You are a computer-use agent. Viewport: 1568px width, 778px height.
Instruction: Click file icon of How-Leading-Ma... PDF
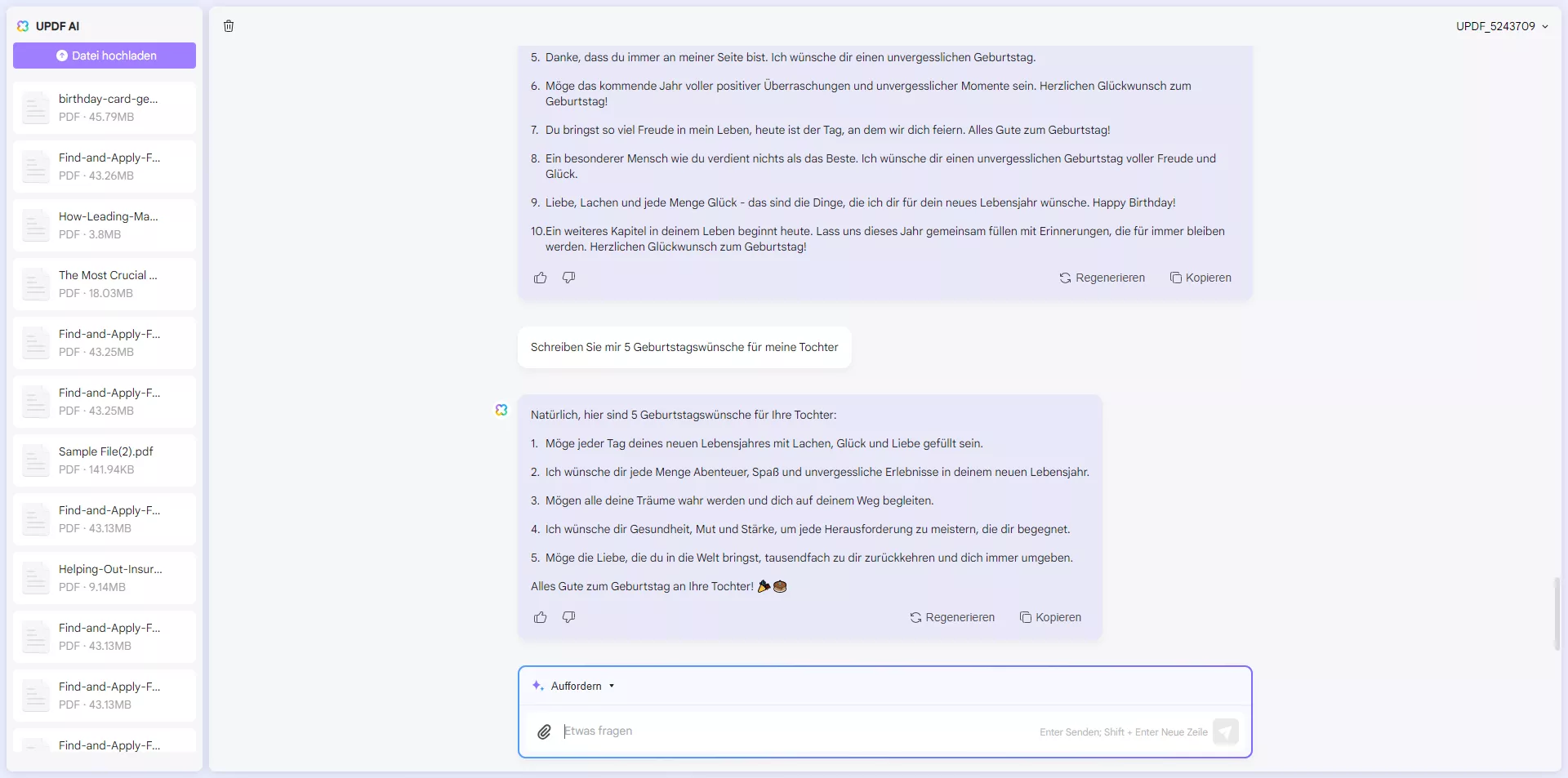click(36, 225)
